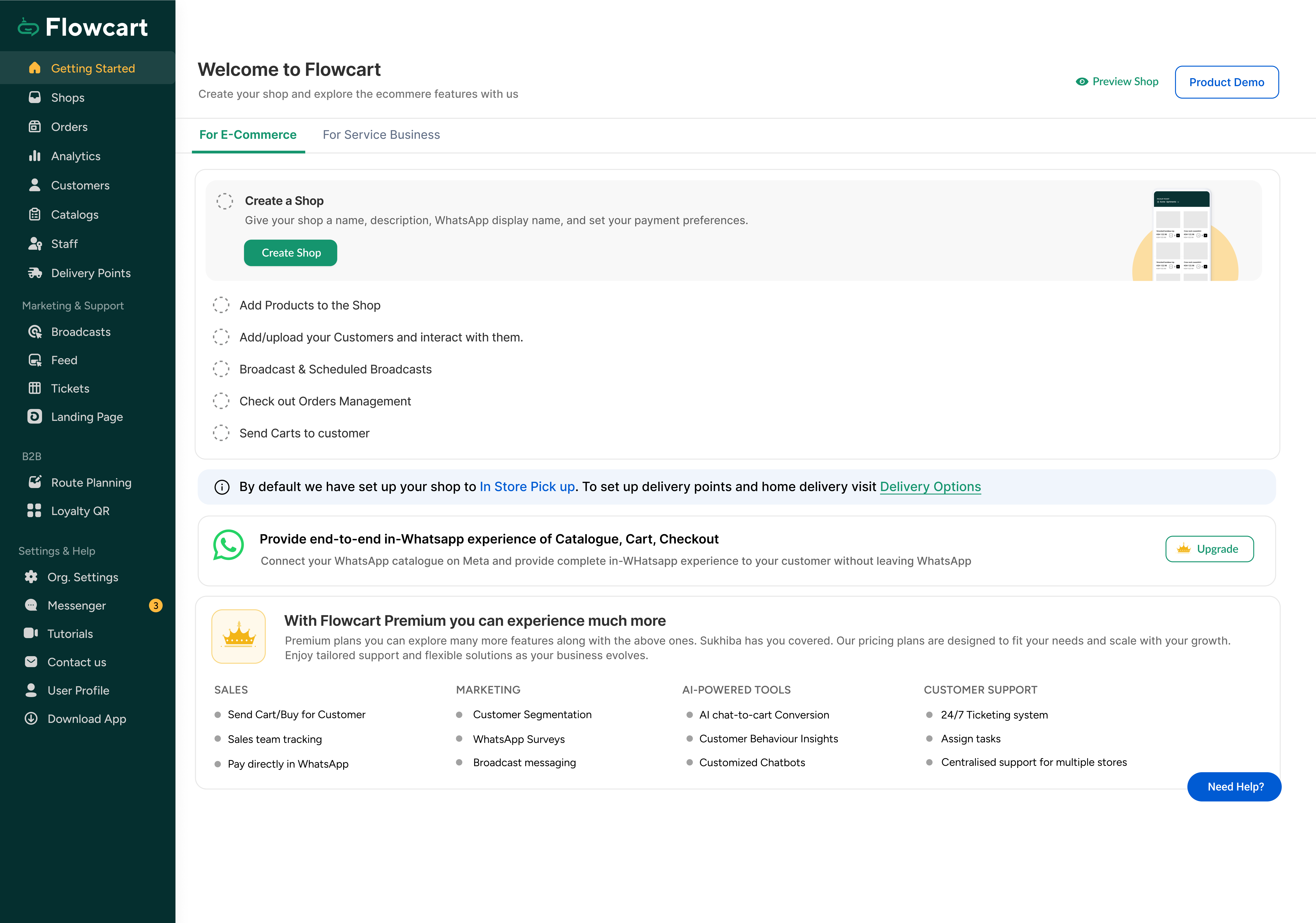The height and width of the screenshot is (923, 1316).
Task: Click the Broadcasts sidebar icon
Action: click(35, 332)
